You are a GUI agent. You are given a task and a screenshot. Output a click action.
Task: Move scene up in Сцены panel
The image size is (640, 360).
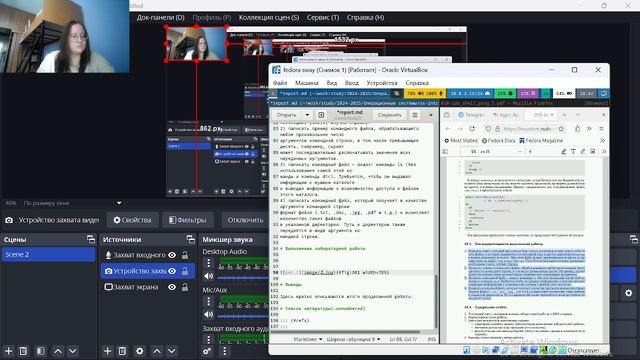(58, 351)
